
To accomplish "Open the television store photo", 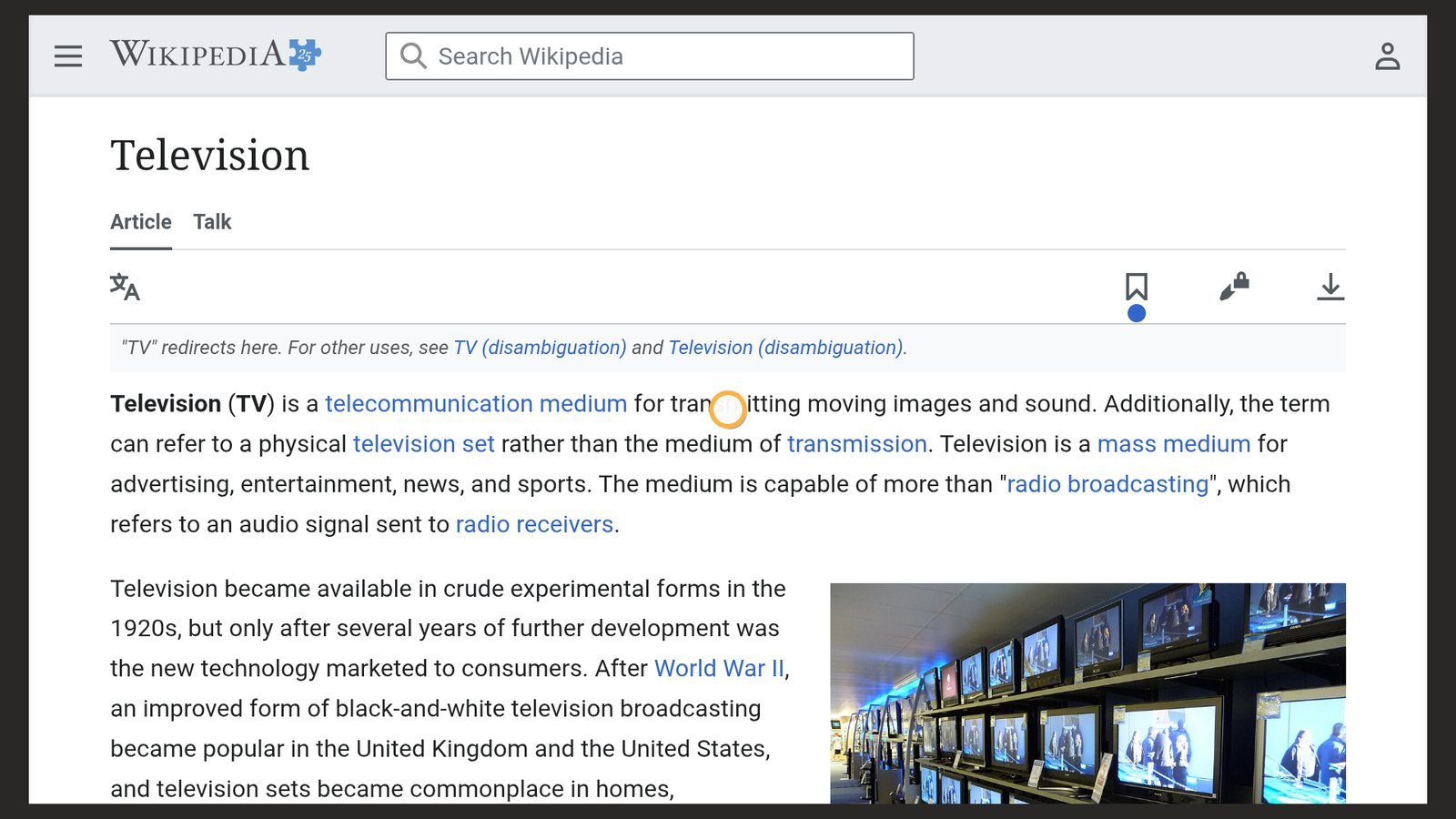I will tap(1087, 693).
